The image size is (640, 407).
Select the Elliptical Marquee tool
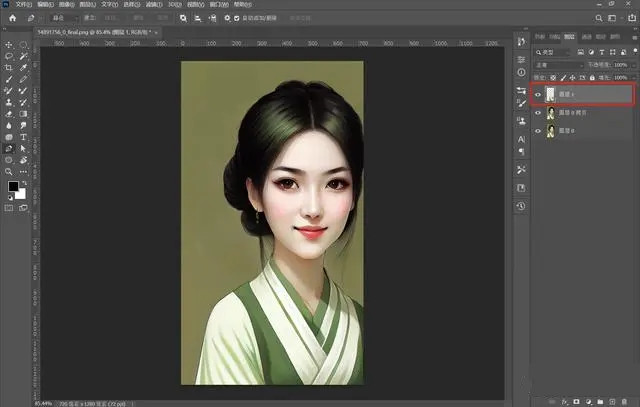click(x=23, y=44)
